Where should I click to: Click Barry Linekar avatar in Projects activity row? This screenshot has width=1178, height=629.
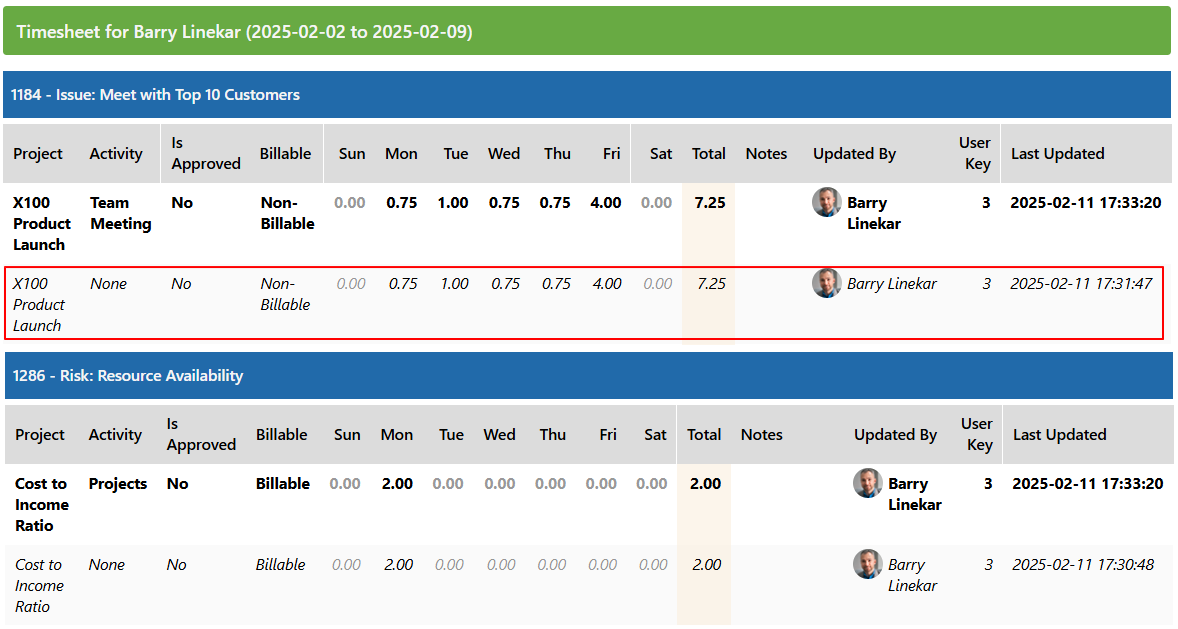(x=867, y=483)
